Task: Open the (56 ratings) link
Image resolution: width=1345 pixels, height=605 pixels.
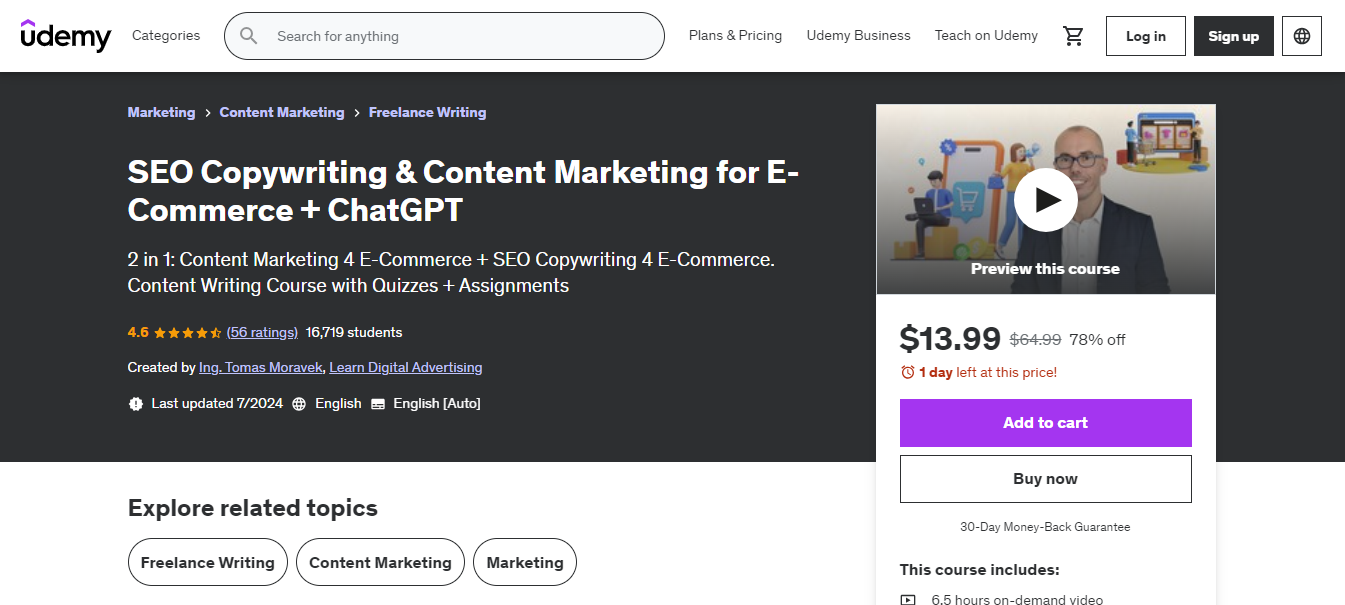Action: coord(262,332)
